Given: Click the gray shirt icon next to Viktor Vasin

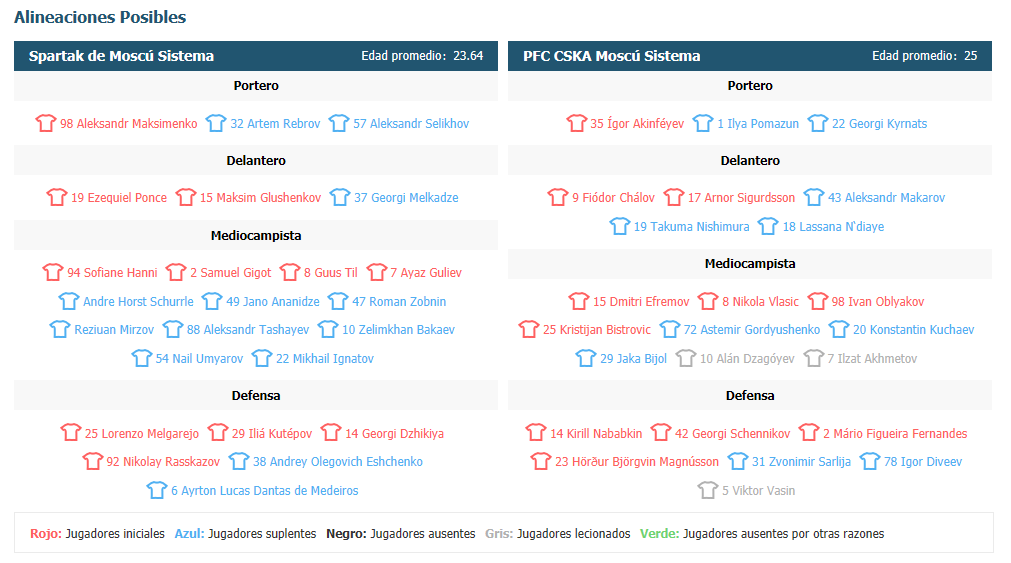Looking at the screenshot, I should tap(708, 490).
